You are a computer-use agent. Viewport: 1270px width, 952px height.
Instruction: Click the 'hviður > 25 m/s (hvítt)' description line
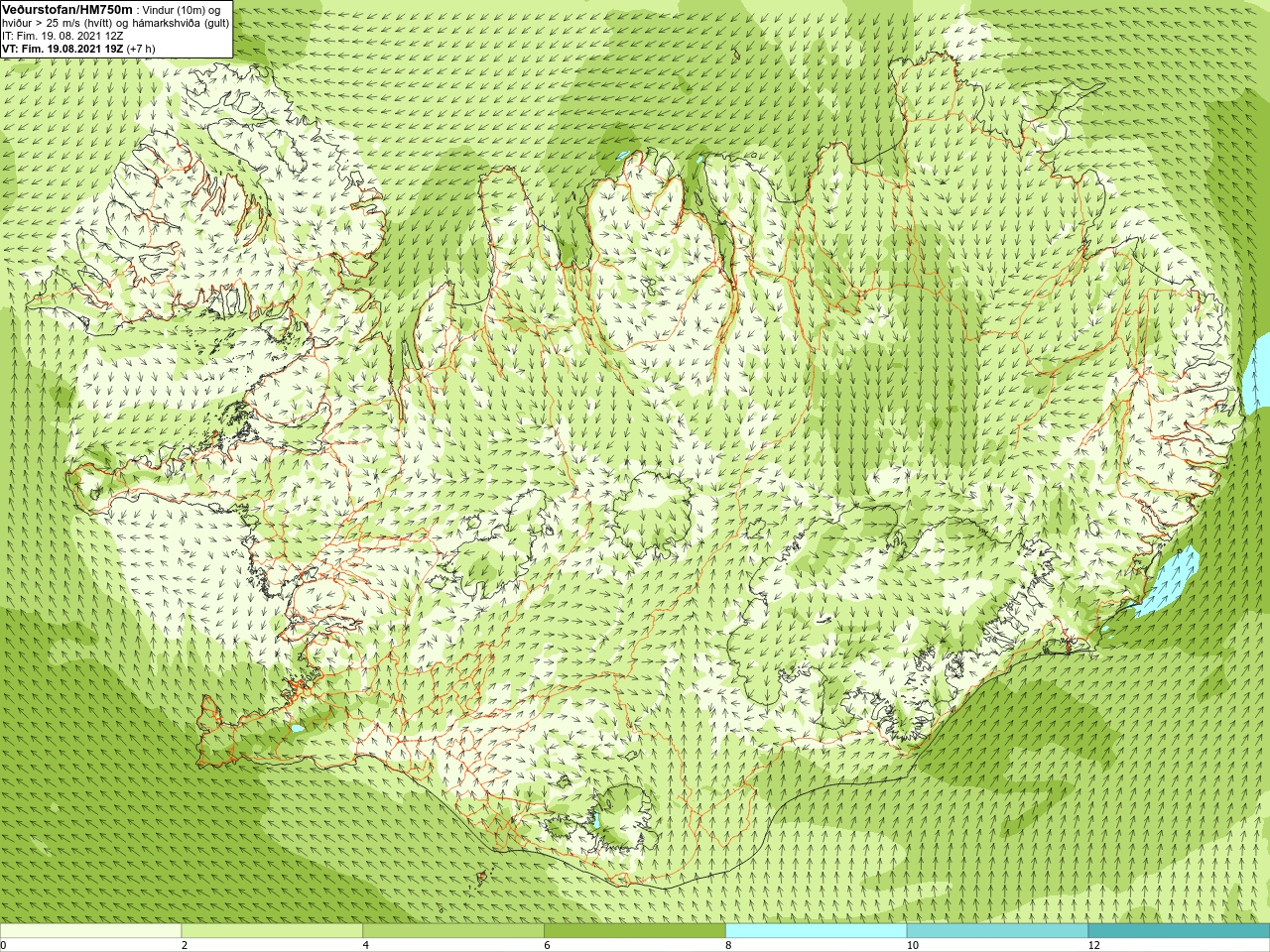coord(114,23)
